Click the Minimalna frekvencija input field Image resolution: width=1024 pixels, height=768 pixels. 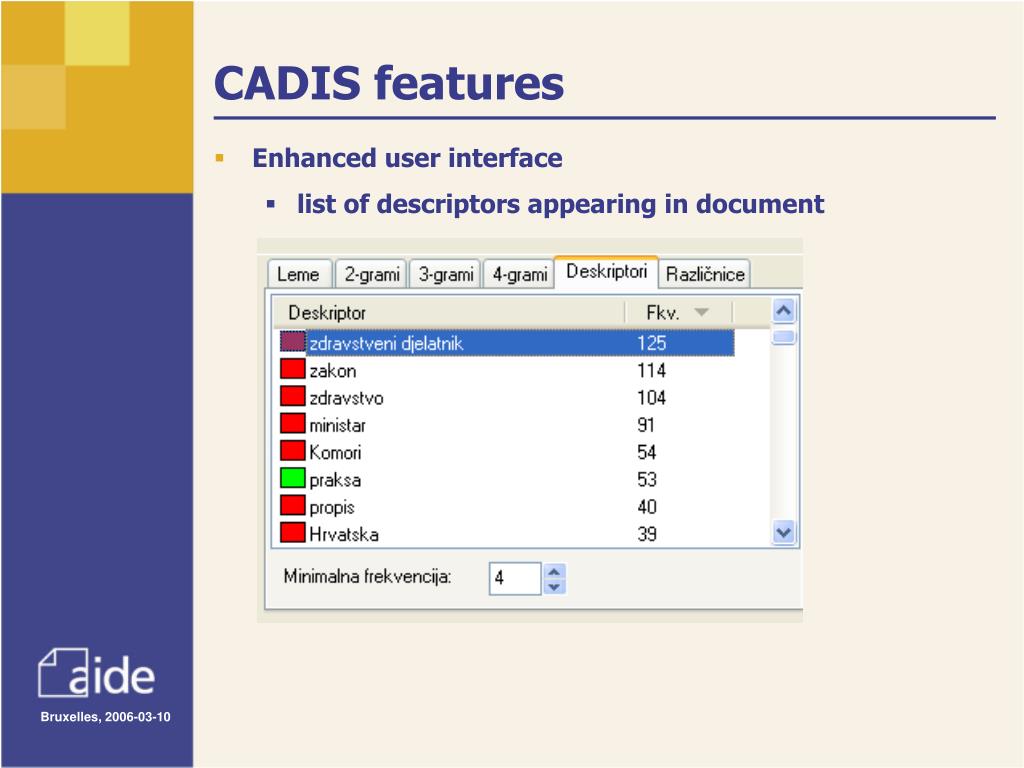tap(515, 578)
